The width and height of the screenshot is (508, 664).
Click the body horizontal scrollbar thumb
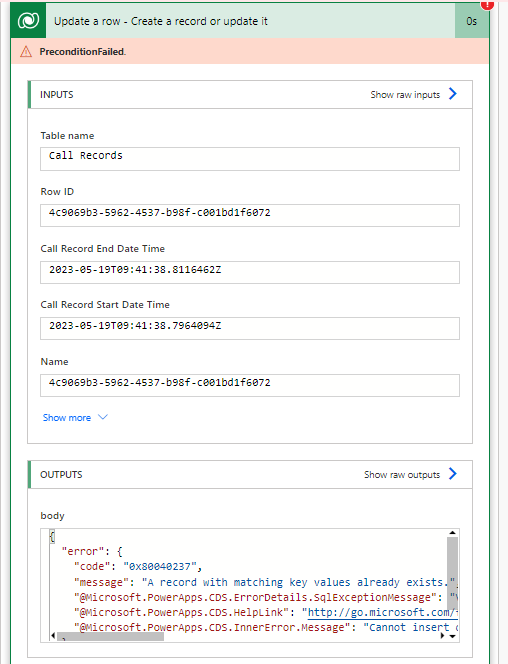(x=110, y=636)
